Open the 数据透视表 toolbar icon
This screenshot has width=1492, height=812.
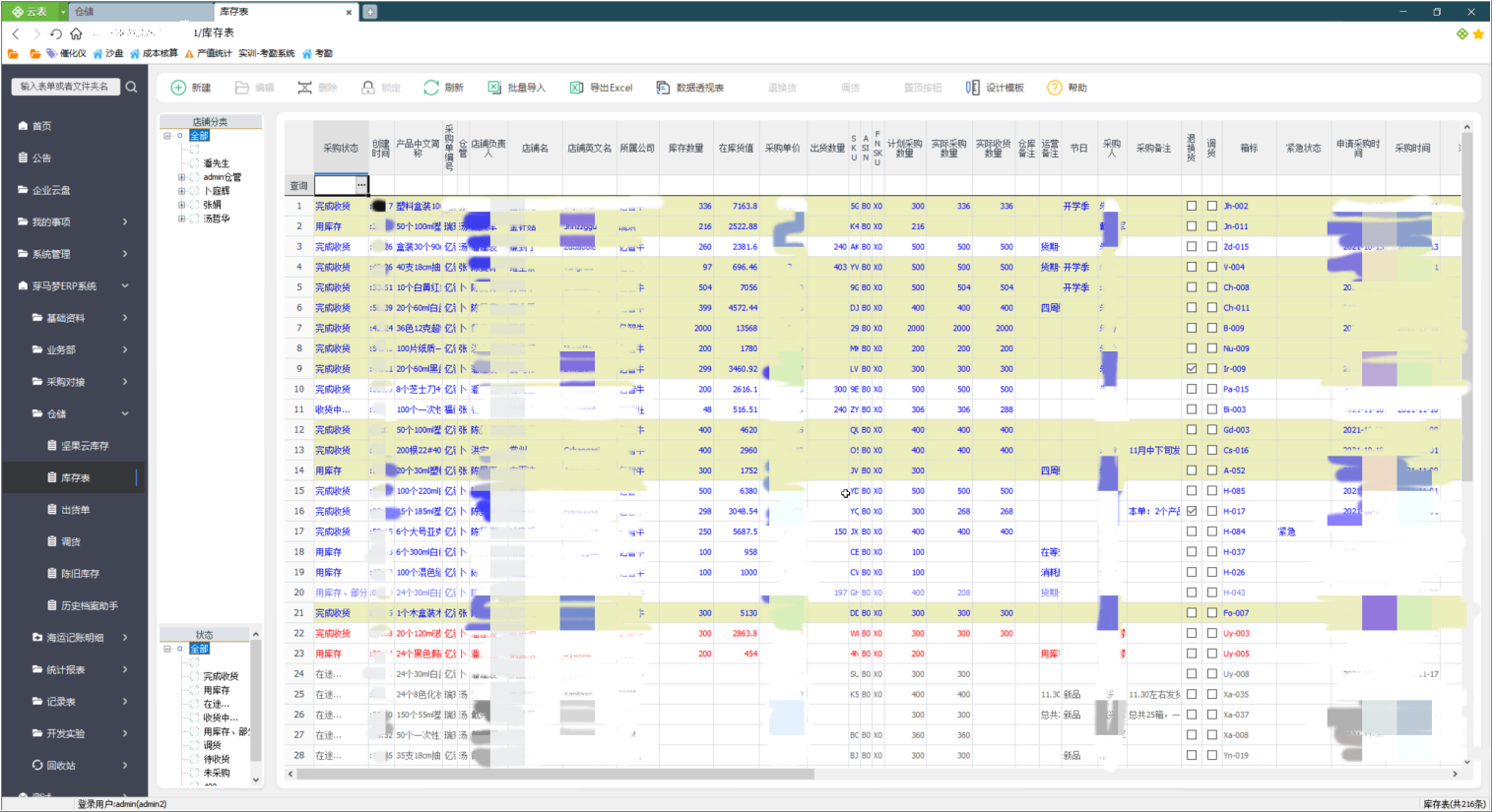663,88
